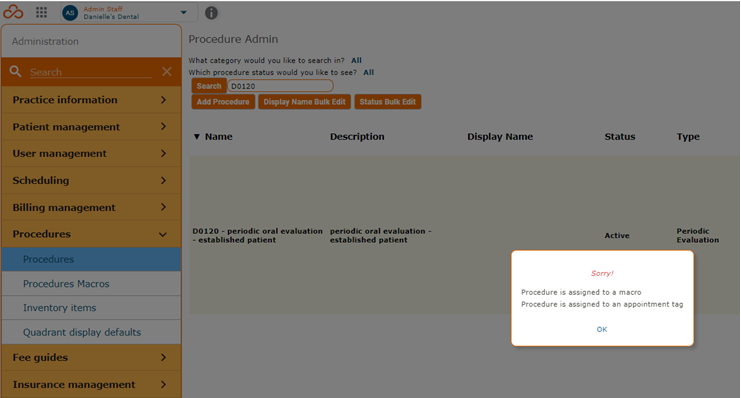741x398 pixels.
Task: Click the sidebar search magnifier icon
Action: [16, 71]
